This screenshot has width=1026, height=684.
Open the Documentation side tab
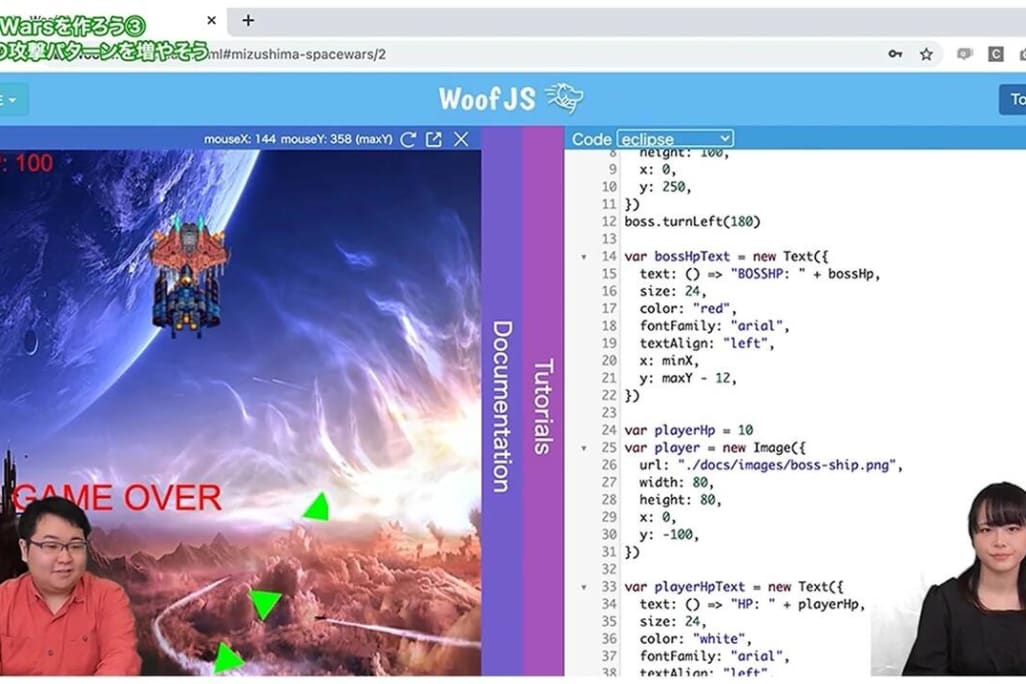coord(502,405)
